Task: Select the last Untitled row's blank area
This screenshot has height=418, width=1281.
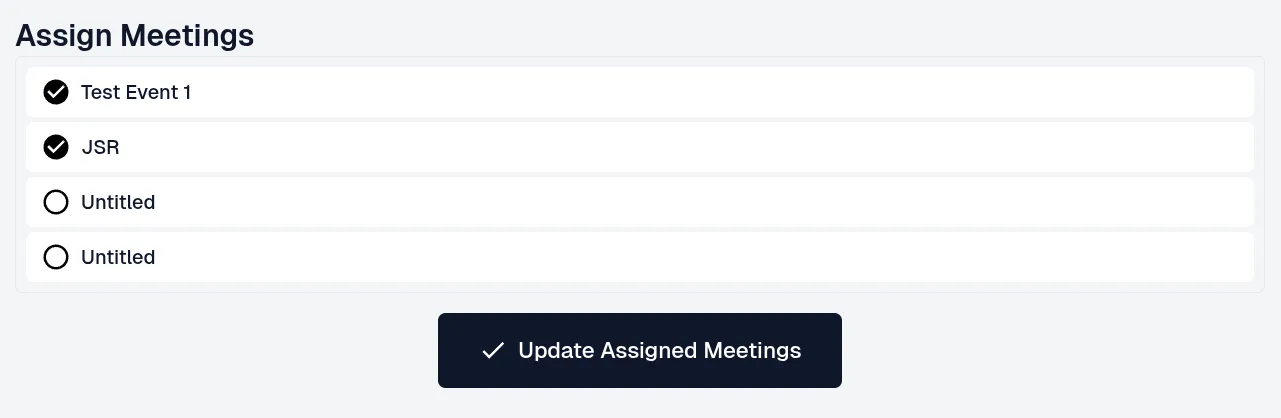Action: point(700,257)
